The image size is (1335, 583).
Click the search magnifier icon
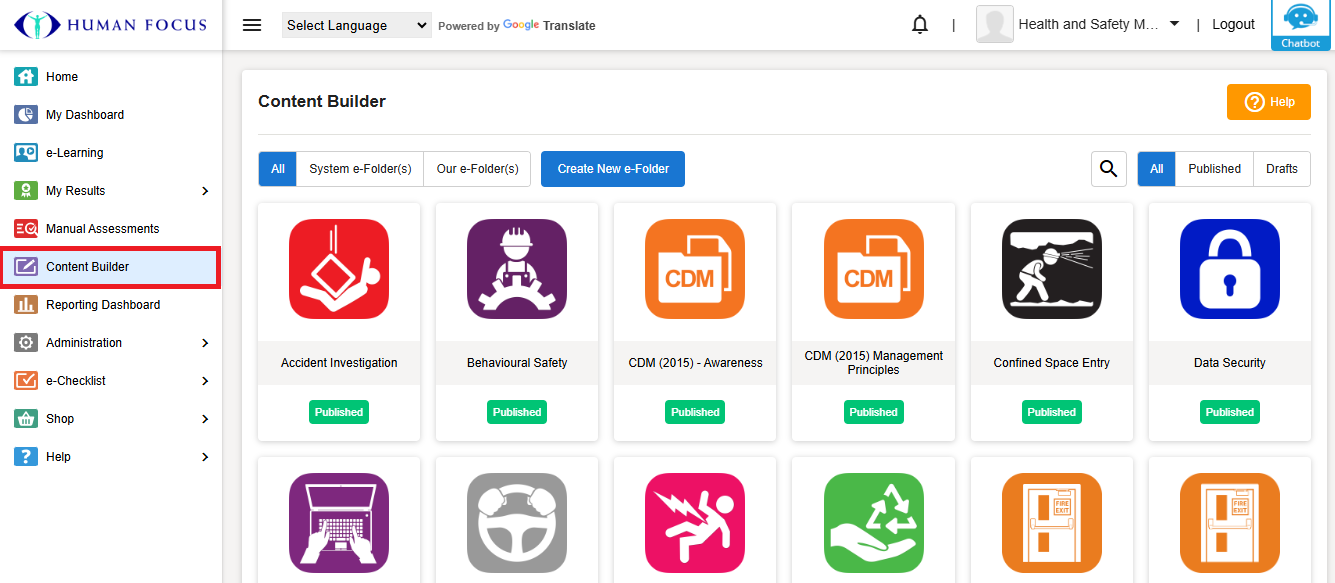tap(1108, 169)
